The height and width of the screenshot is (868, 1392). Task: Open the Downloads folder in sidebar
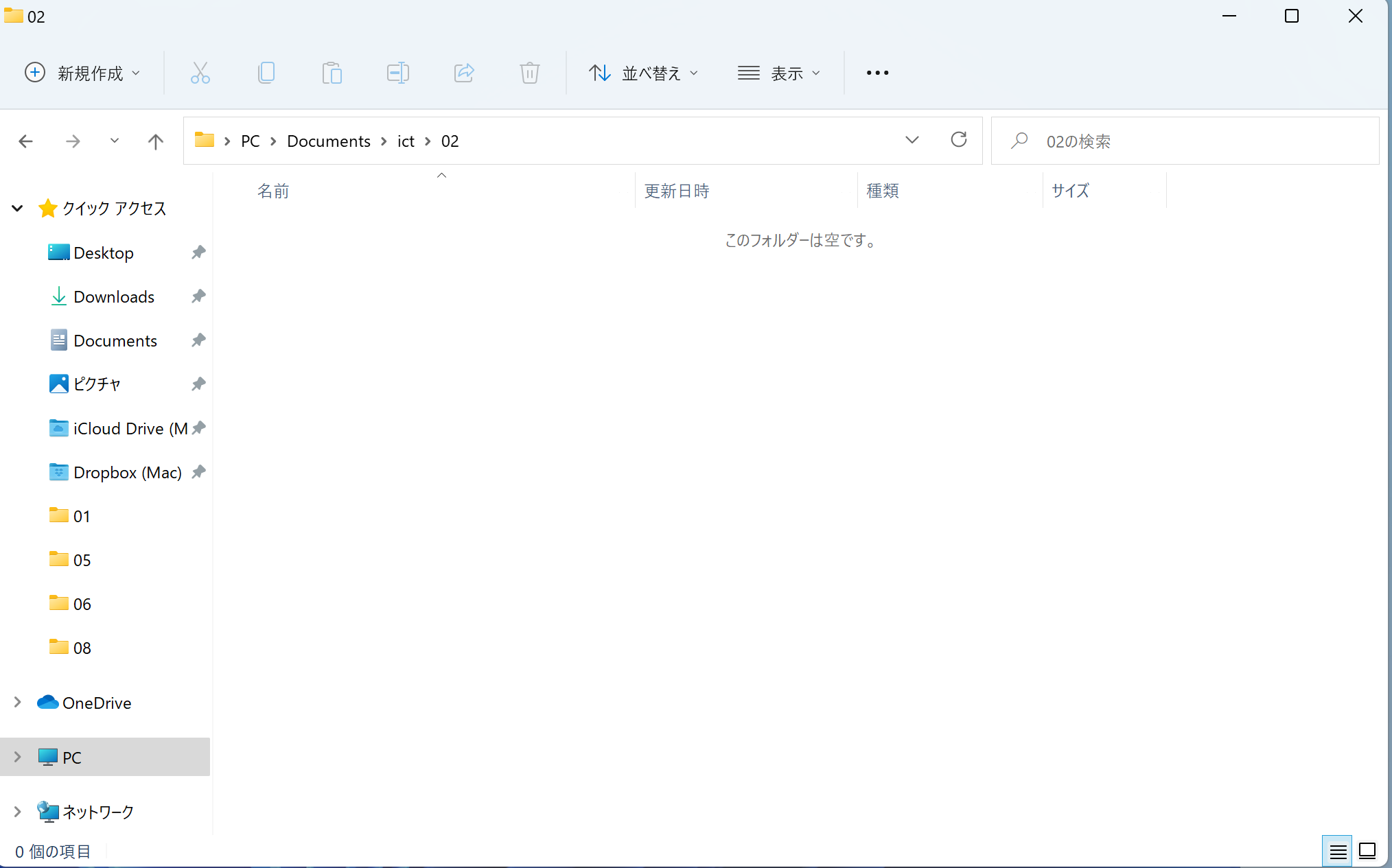[x=114, y=296]
